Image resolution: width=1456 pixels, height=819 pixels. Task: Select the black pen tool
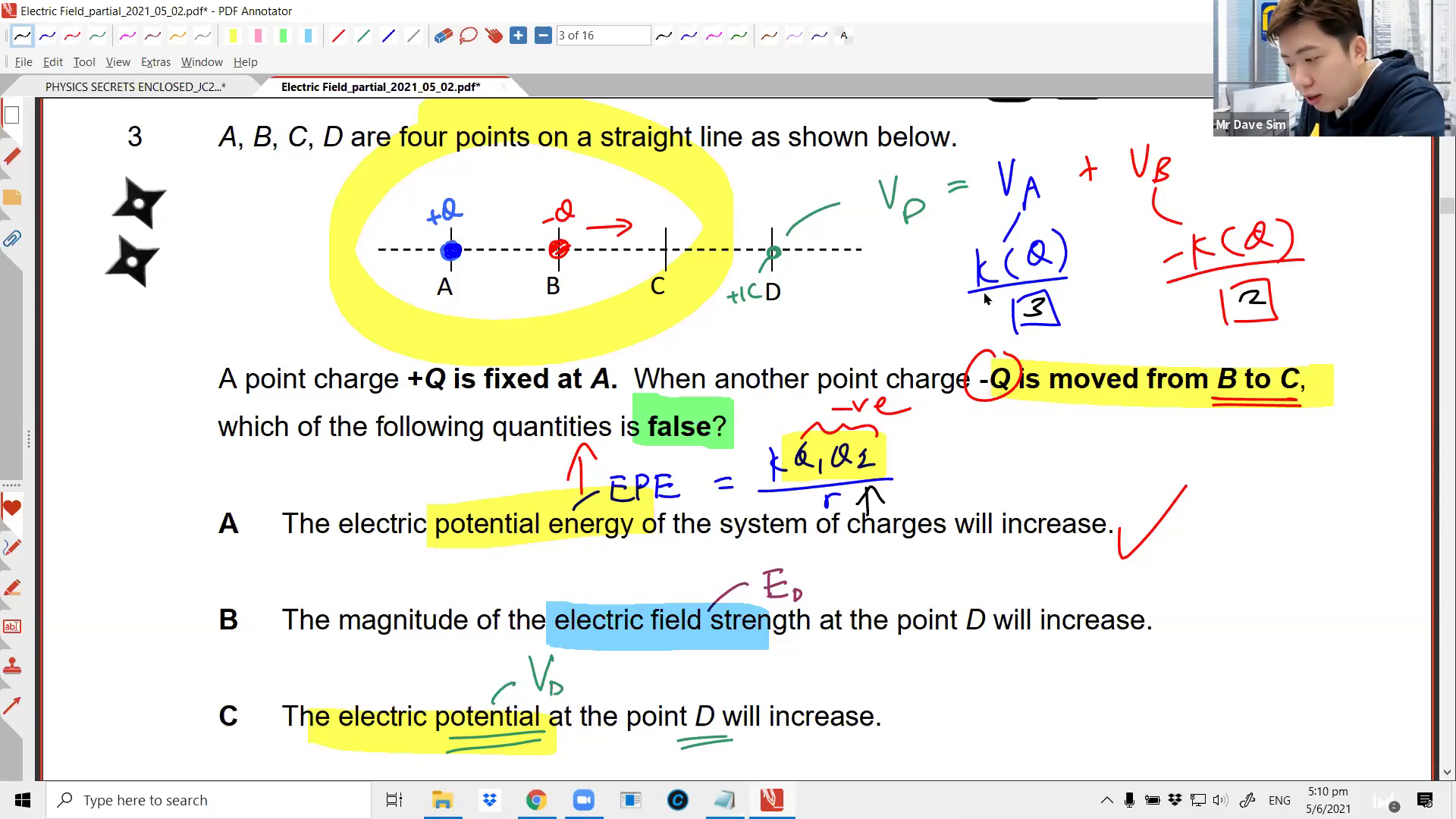(x=21, y=36)
